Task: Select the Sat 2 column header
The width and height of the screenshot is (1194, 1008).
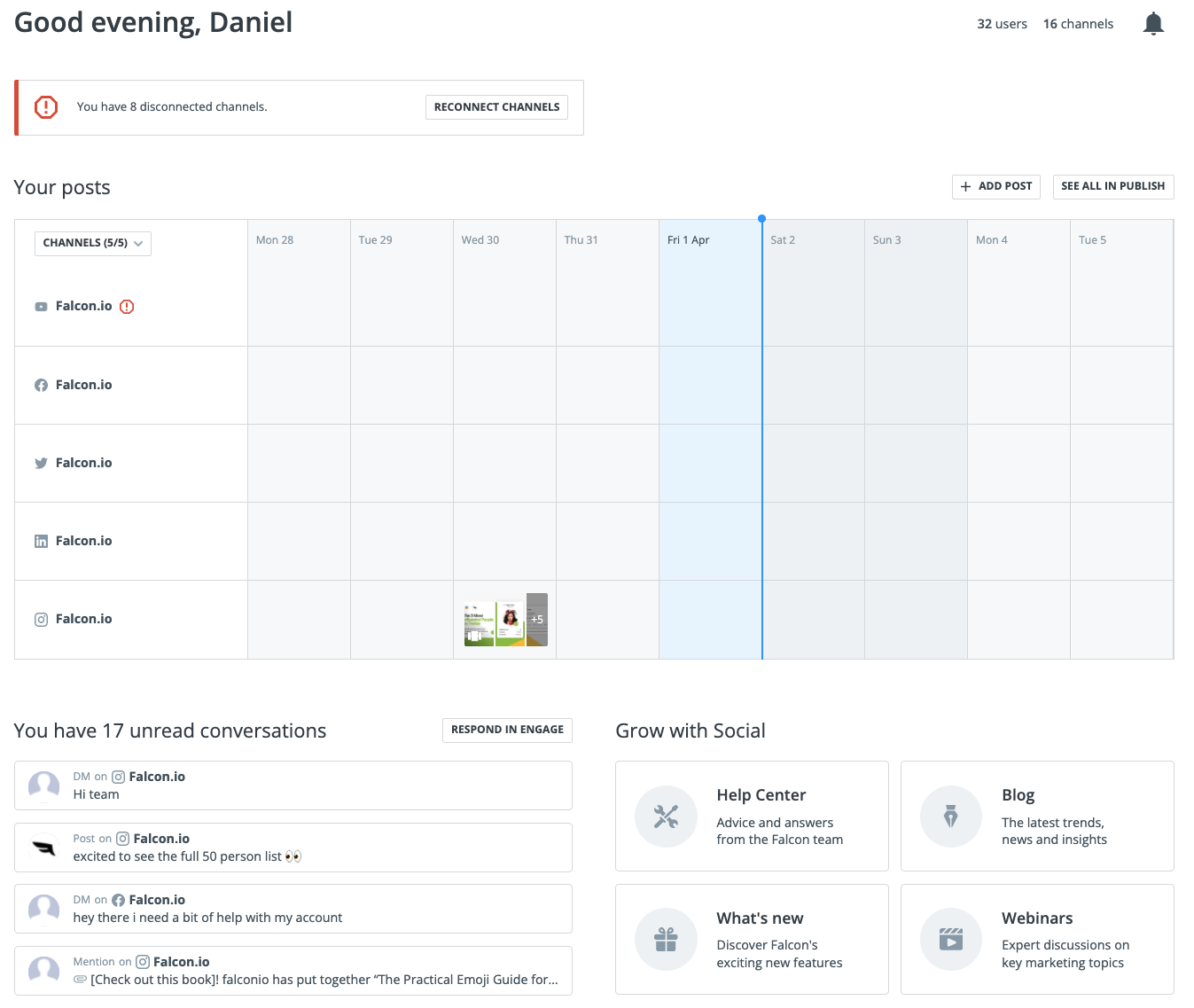Action: click(x=783, y=240)
